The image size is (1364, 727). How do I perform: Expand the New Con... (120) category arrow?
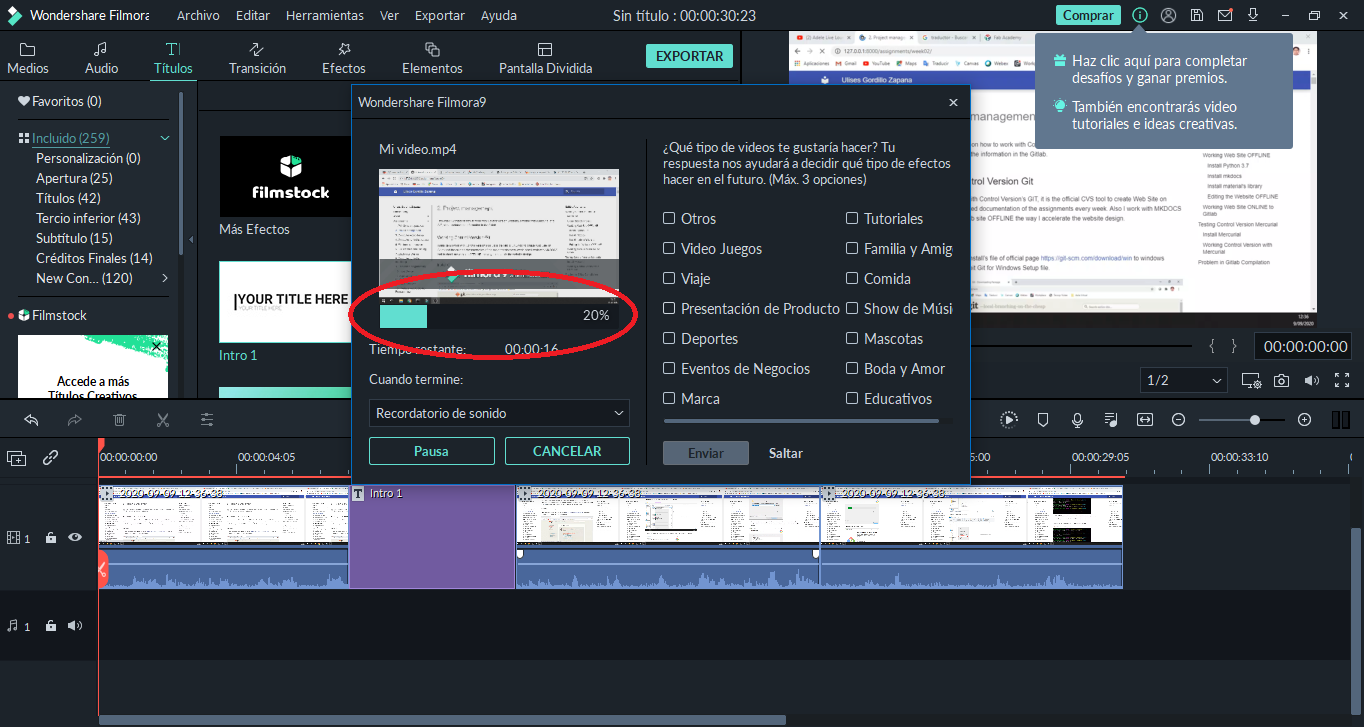pos(165,278)
